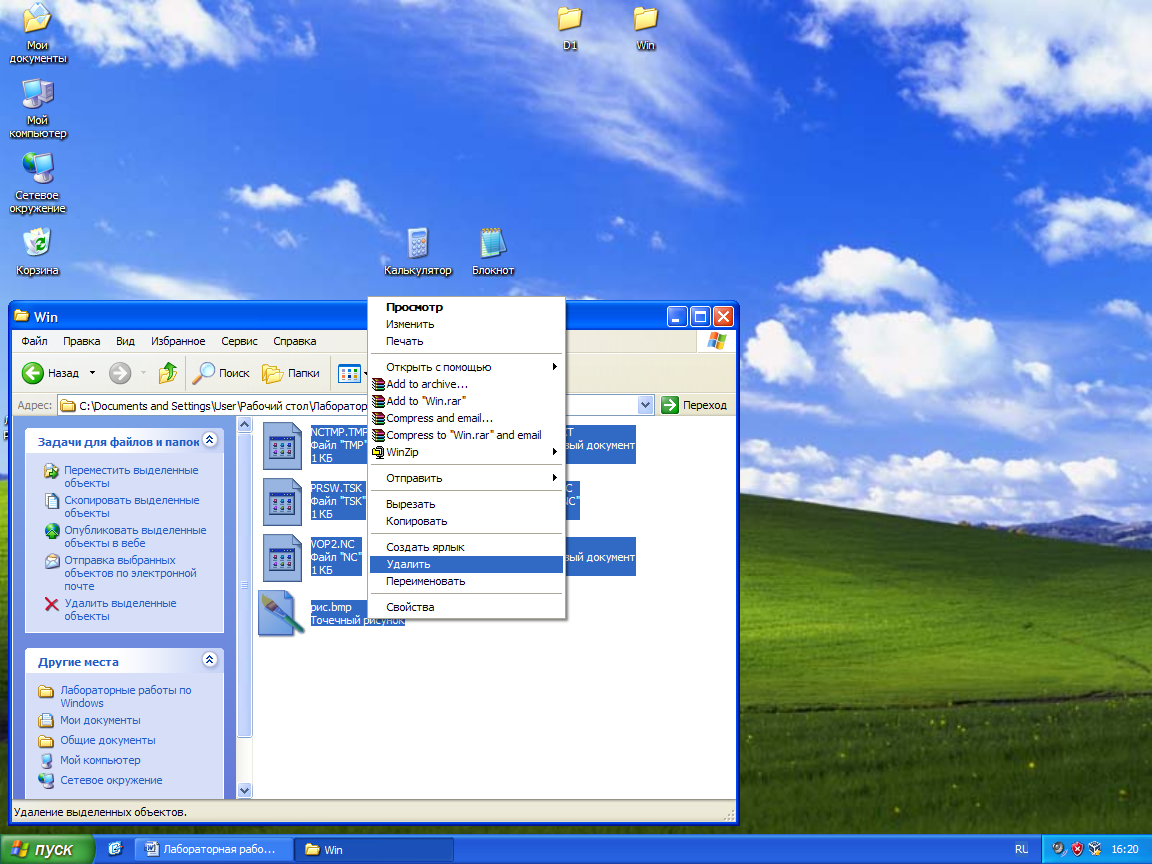Image resolution: width=1152 pixels, height=864 pixels.
Task: Choose Add to archive... in context menu
Action: 466,384
